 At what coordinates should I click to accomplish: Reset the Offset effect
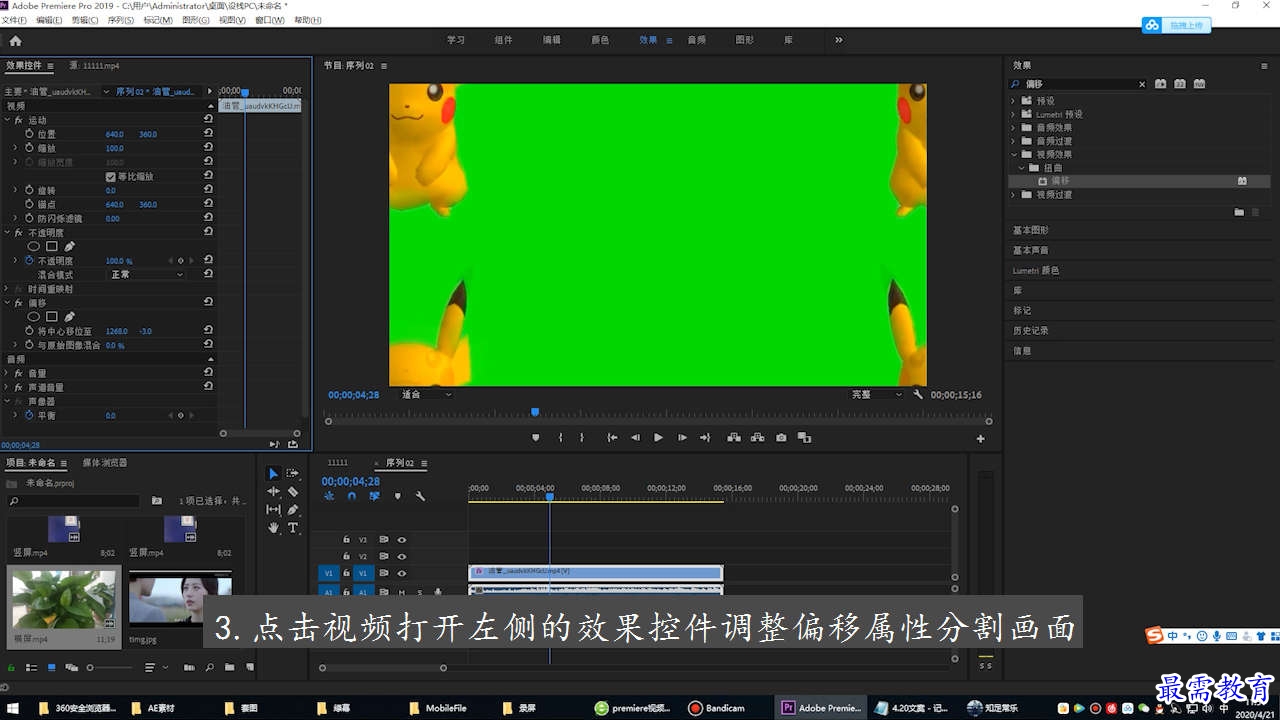[208, 302]
